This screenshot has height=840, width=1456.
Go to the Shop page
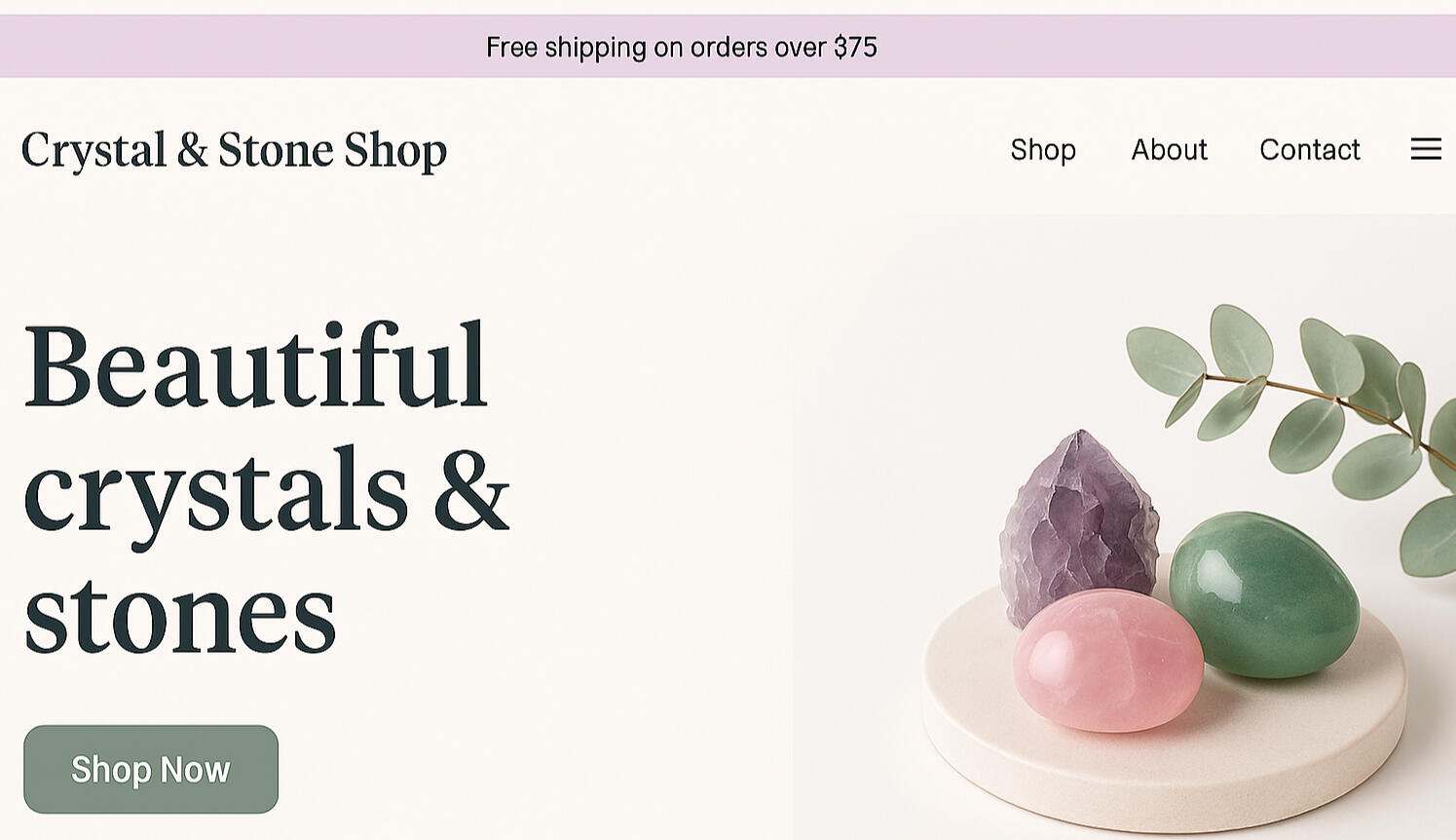(1043, 149)
